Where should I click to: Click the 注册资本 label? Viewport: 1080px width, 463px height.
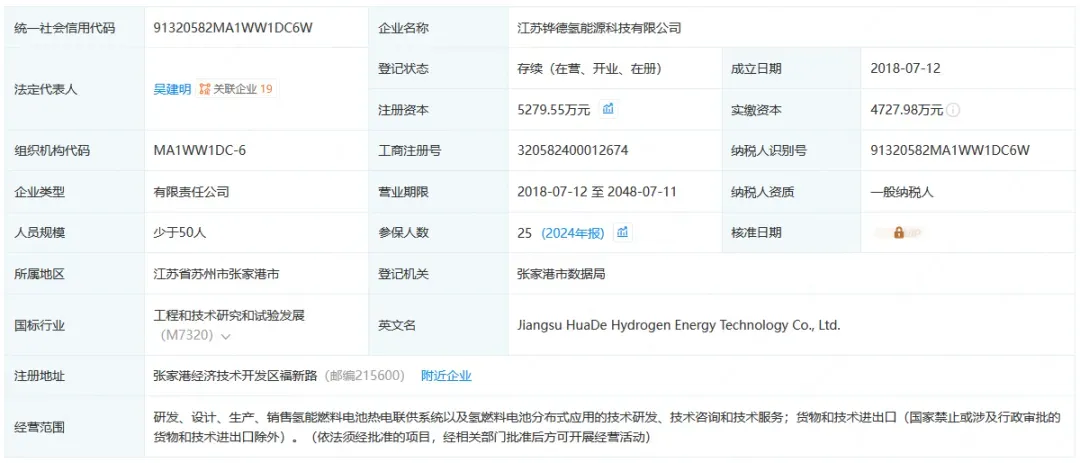pyautogui.click(x=404, y=110)
